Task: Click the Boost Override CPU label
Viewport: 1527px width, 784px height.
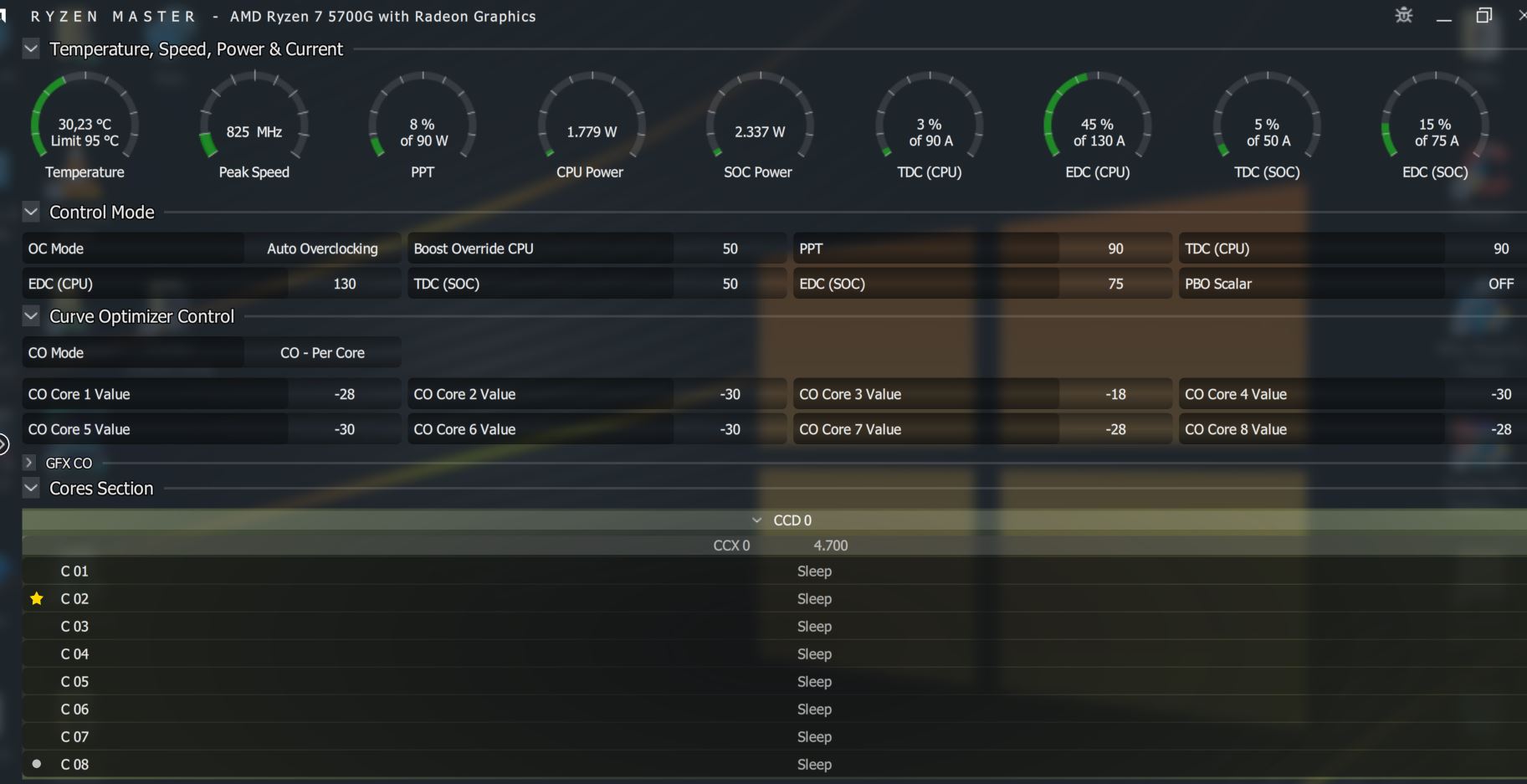Action: pyautogui.click(x=474, y=249)
